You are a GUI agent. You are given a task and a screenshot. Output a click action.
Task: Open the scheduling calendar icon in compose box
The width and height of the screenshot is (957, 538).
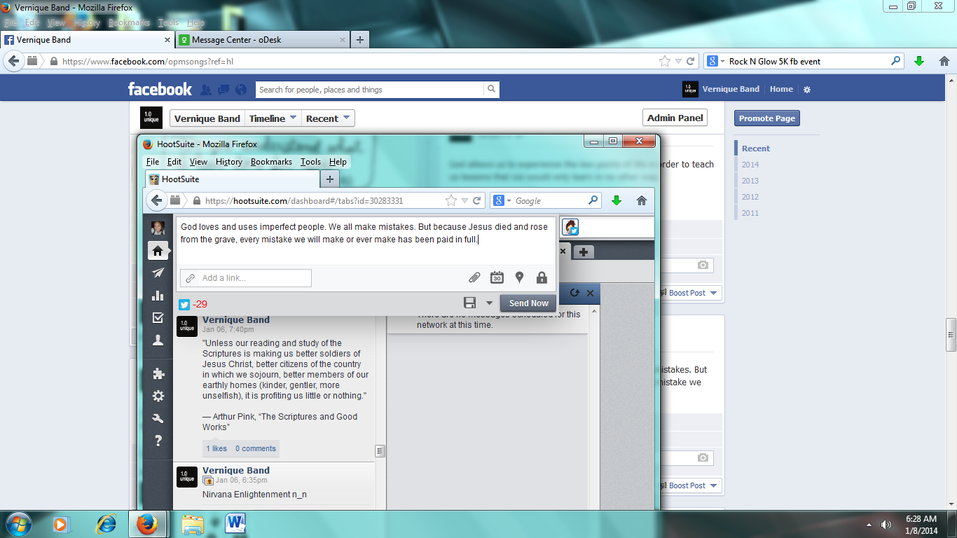[497, 278]
